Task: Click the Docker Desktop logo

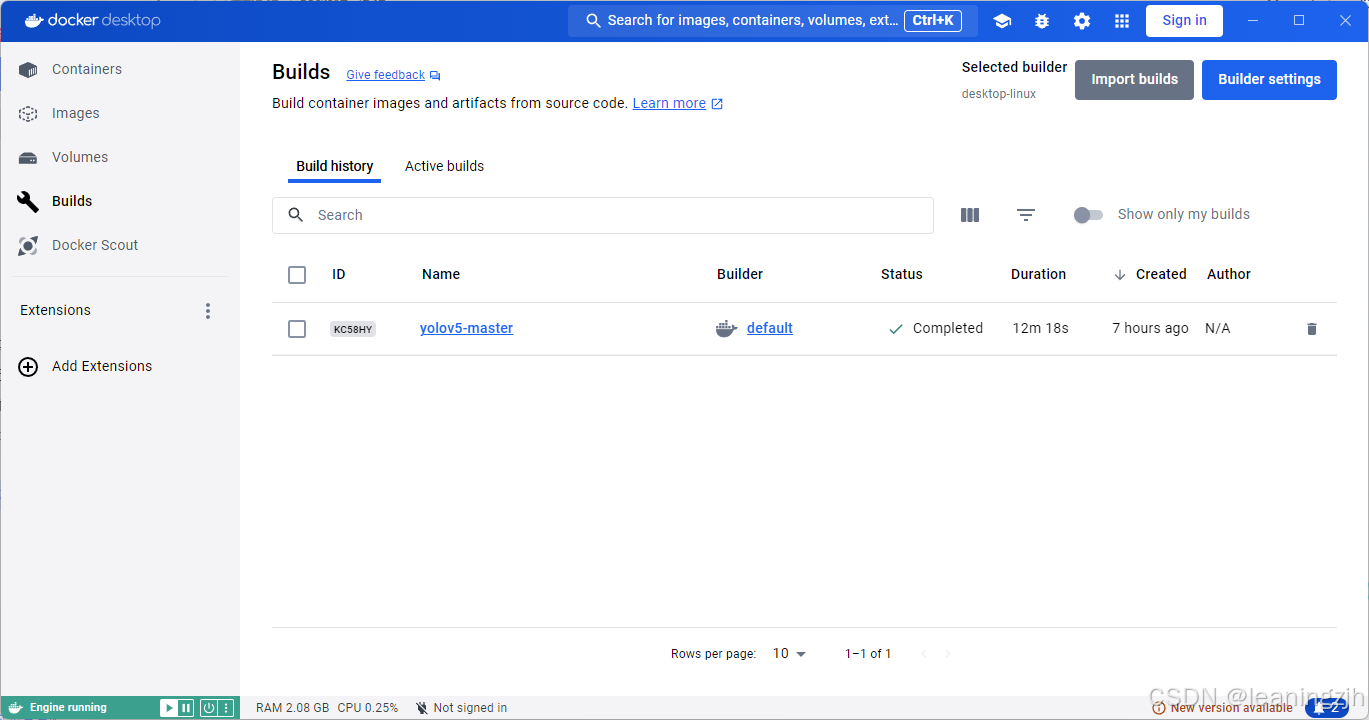Action: [92, 20]
